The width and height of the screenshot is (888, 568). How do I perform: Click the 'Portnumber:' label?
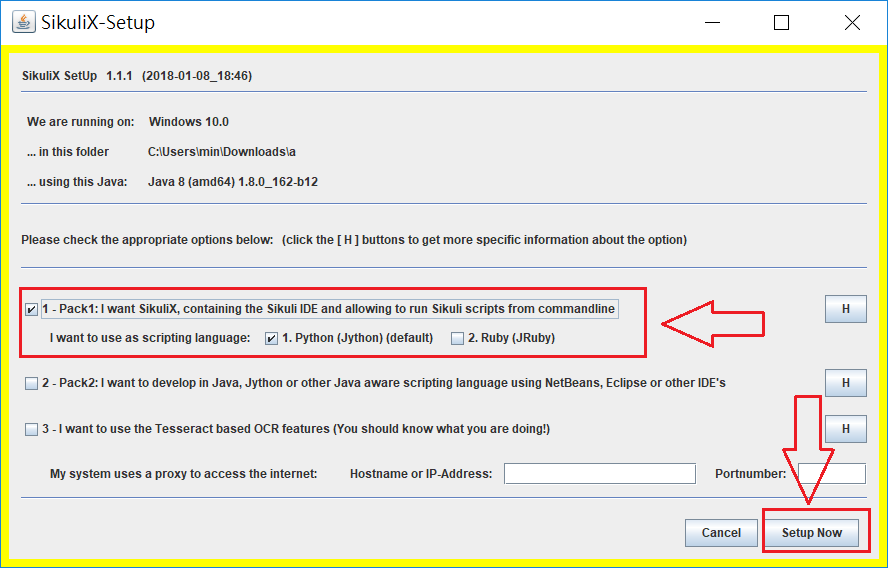(x=750, y=473)
